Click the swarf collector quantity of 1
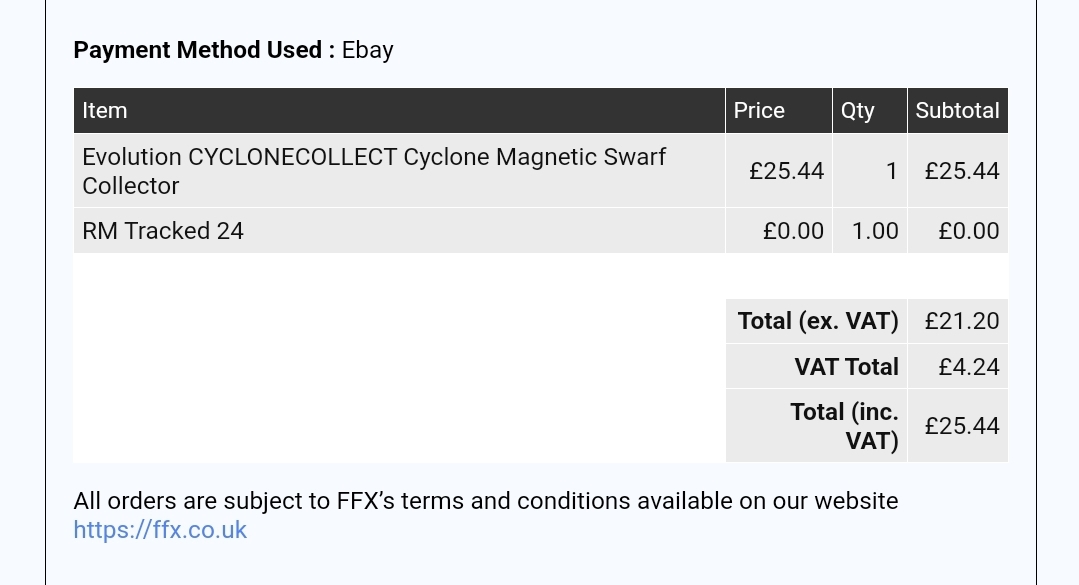1079x585 pixels. point(891,172)
